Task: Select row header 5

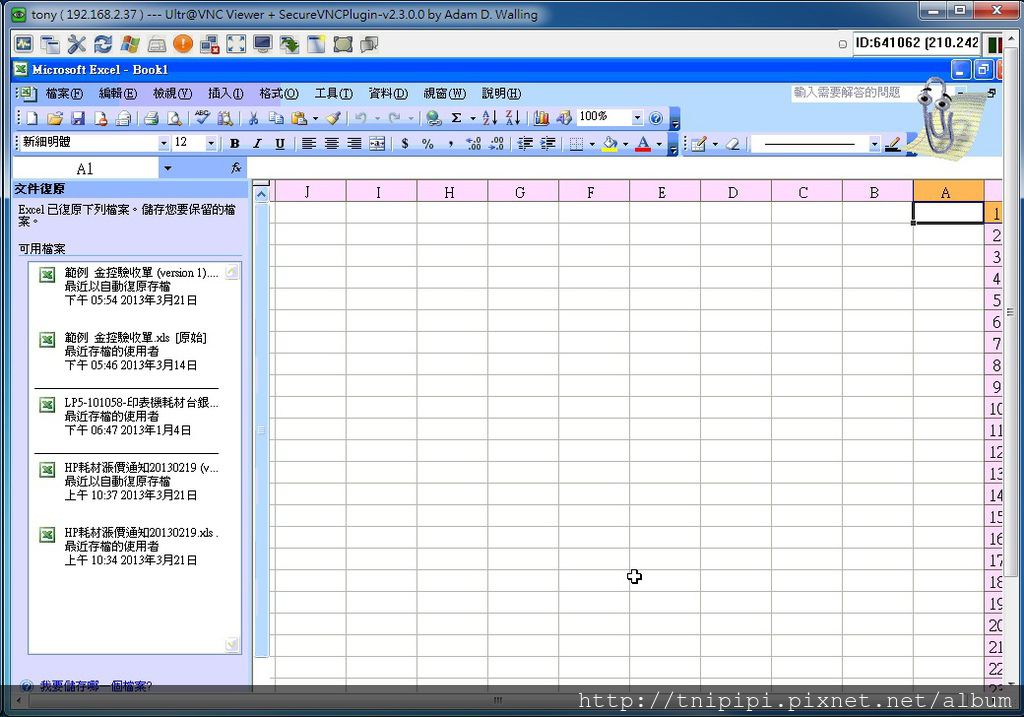Action: coord(993,300)
